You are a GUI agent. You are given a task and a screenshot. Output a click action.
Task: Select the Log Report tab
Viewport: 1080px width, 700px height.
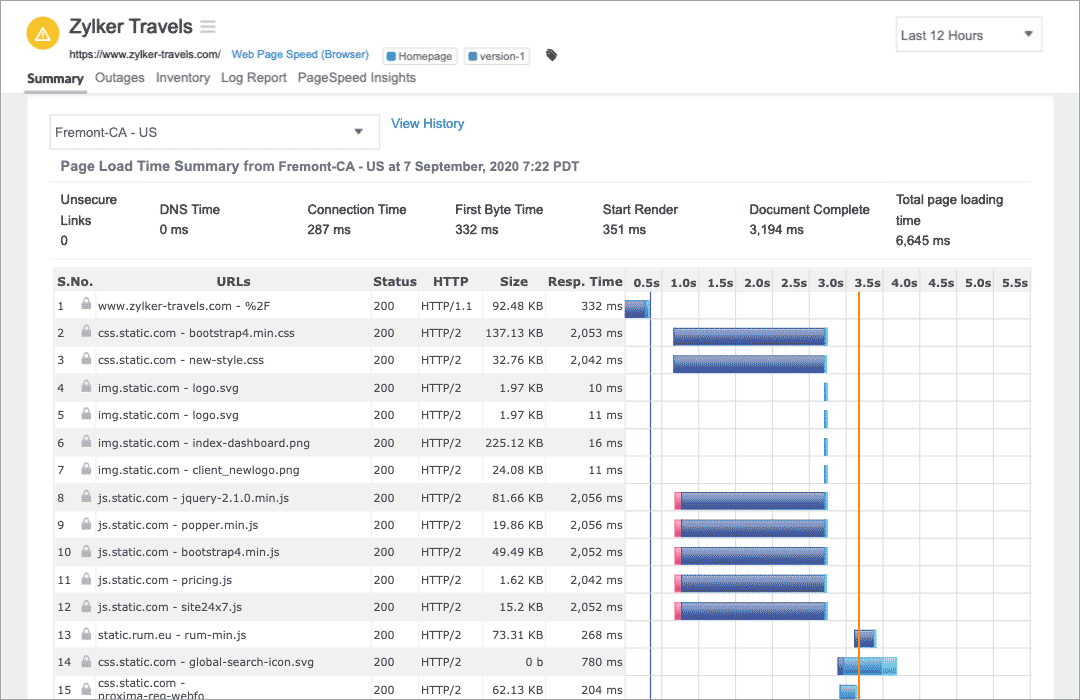pos(253,78)
